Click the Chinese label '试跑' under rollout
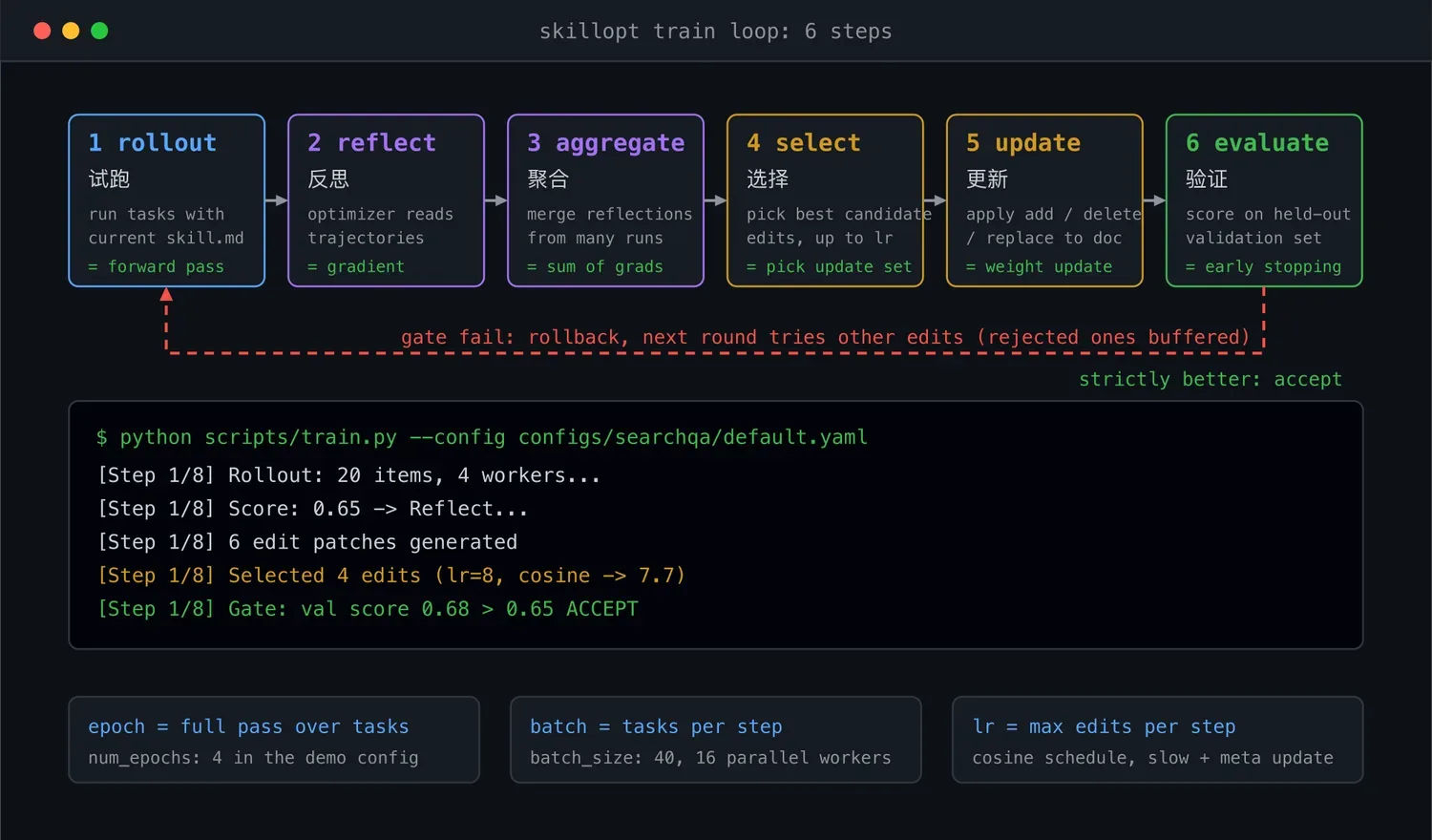Viewport: 1432px width, 840px height. (109, 179)
